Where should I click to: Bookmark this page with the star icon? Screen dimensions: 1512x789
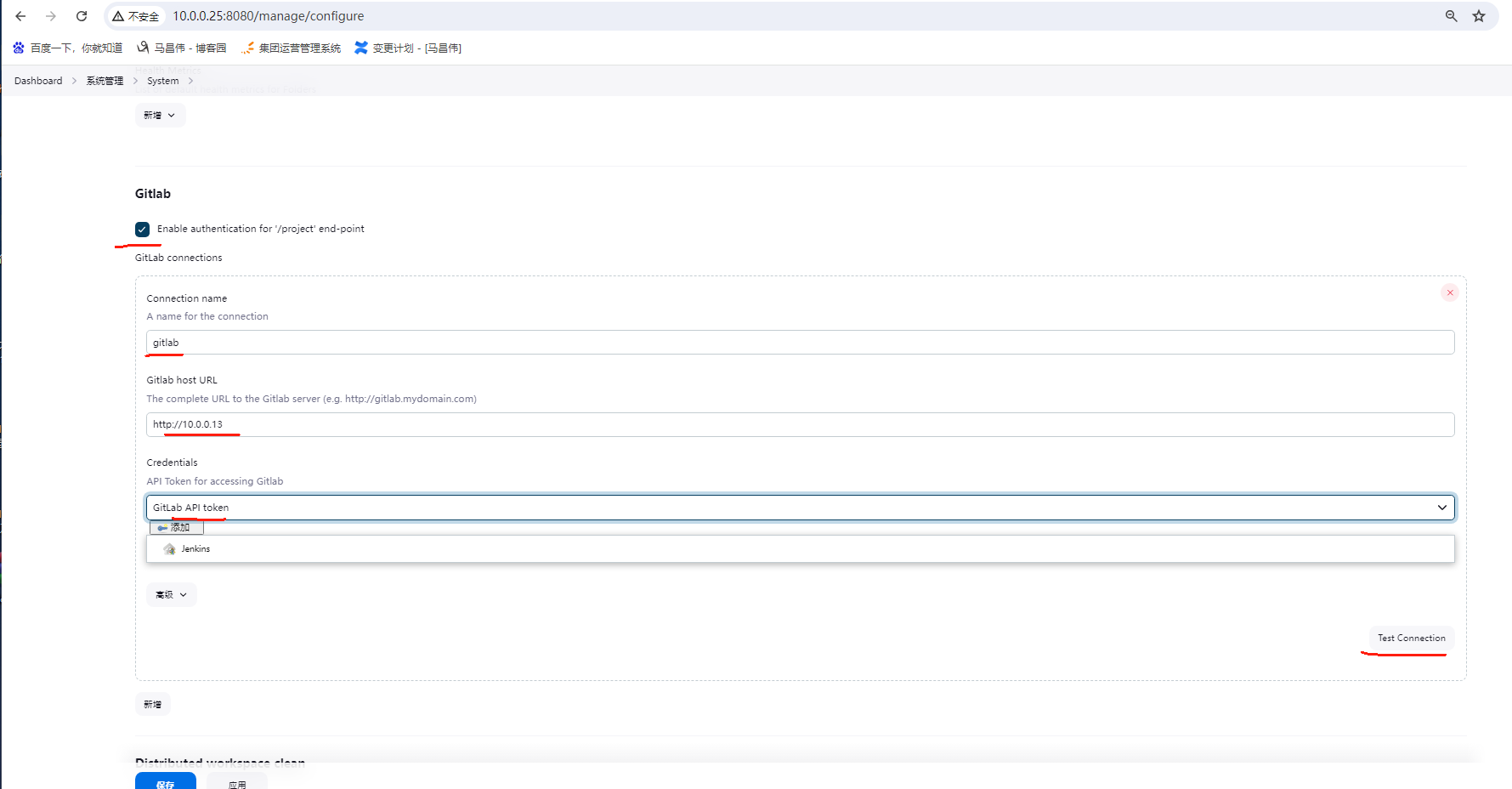(x=1479, y=16)
